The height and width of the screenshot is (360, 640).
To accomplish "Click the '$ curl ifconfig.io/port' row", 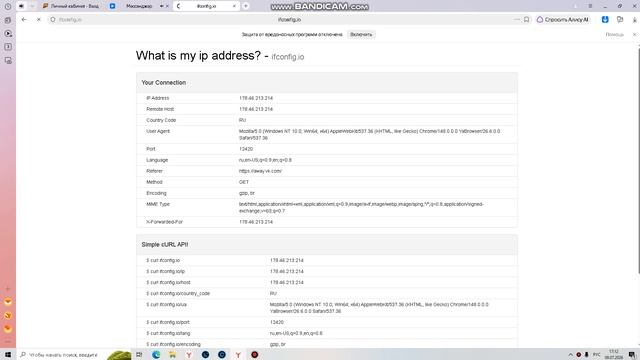I will point(327,322).
